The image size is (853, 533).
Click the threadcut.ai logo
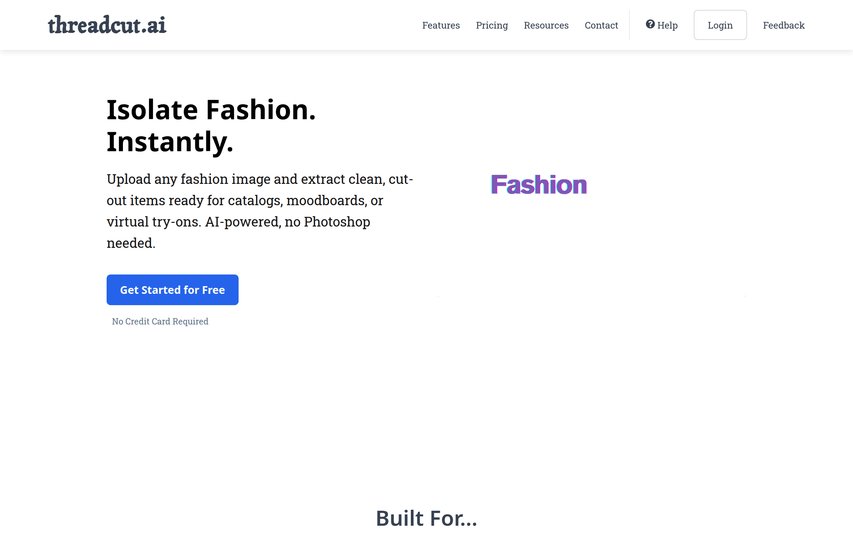107,25
